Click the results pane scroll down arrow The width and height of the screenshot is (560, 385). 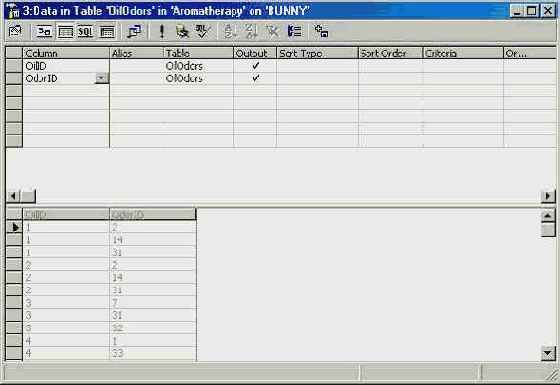tap(548, 354)
